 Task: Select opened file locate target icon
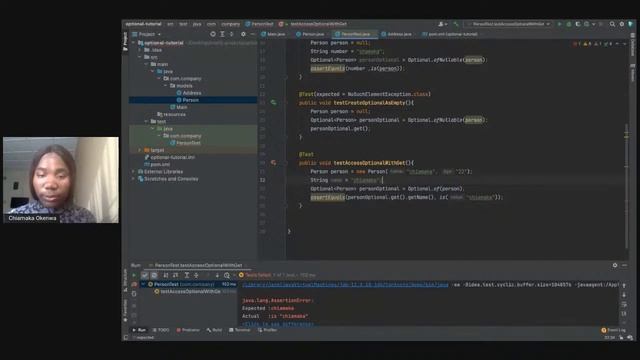pos(213,34)
